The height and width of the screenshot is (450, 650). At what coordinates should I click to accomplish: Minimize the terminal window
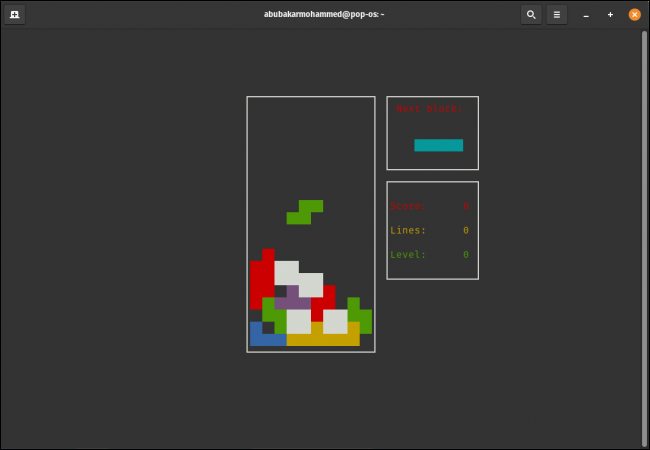click(x=586, y=15)
